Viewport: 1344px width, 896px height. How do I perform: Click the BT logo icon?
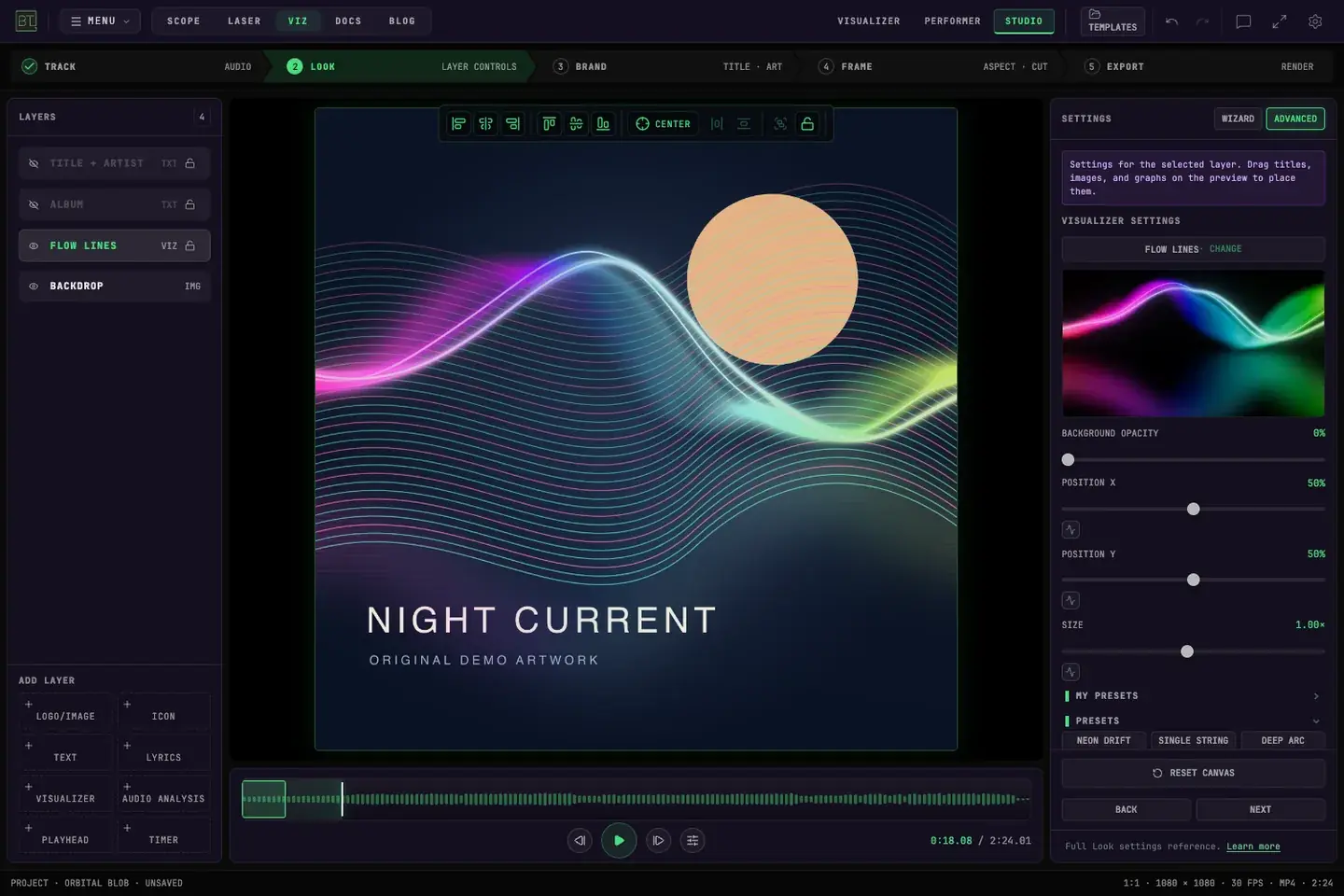coord(26,21)
